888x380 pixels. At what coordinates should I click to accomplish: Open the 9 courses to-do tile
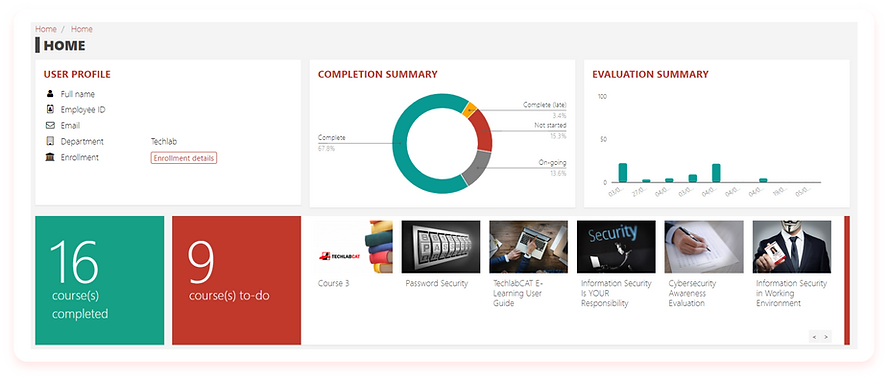[x=237, y=280]
